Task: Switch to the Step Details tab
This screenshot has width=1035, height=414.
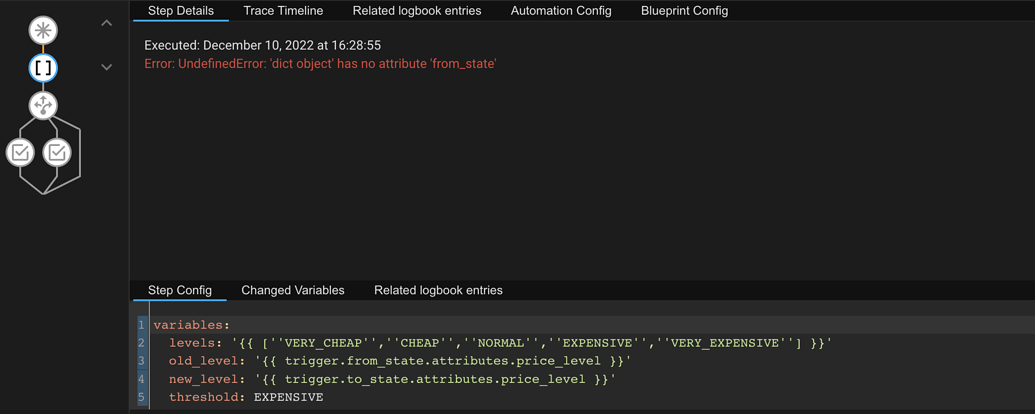Action: (181, 11)
